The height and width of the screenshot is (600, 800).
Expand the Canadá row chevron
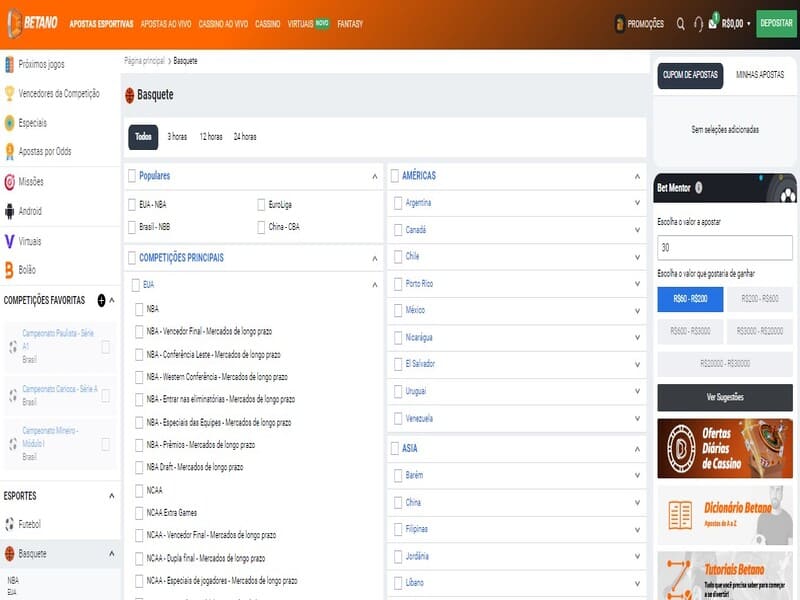tap(637, 230)
